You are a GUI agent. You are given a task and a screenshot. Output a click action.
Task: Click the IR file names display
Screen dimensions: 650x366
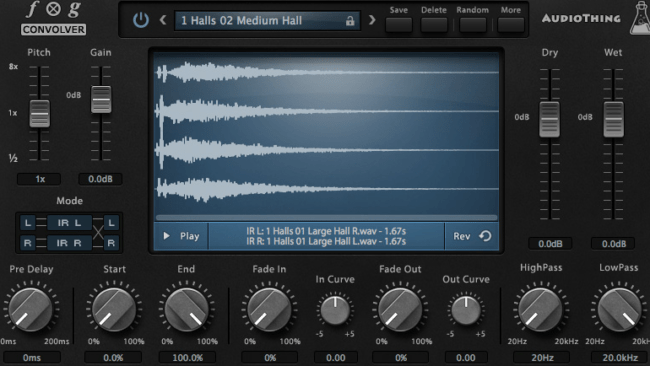(326, 236)
